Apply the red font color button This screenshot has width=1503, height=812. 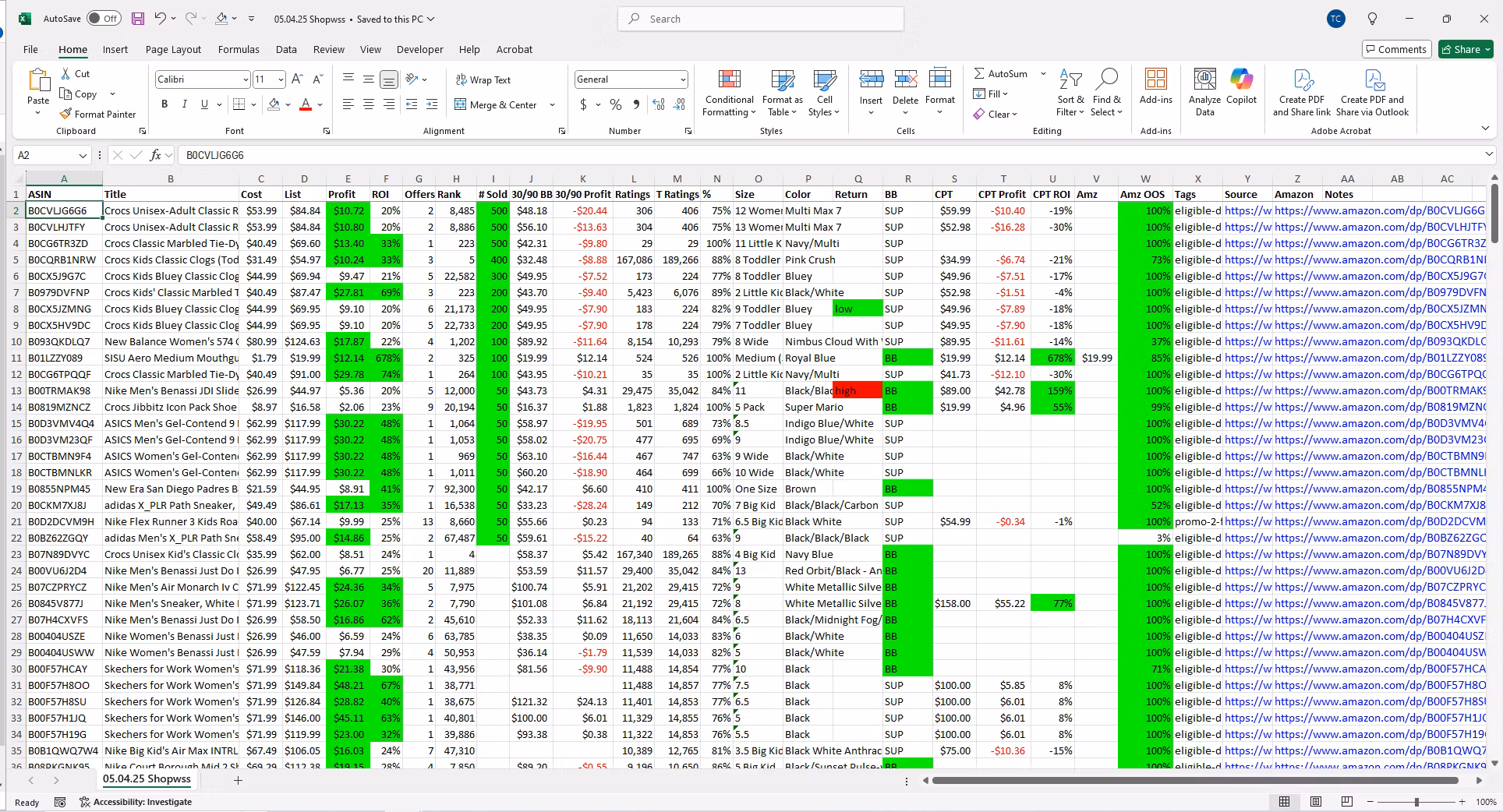(306, 104)
